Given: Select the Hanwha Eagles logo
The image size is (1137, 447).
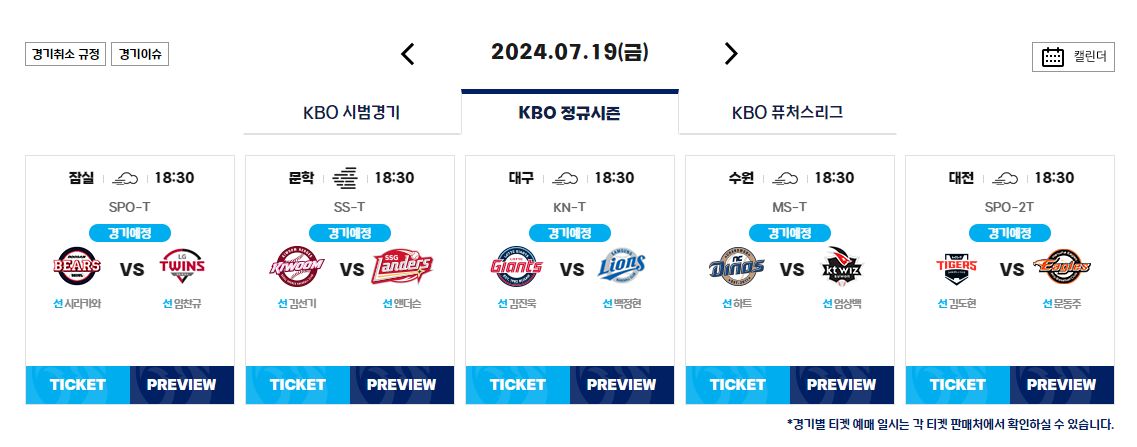Looking at the screenshot, I should point(1062,269).
